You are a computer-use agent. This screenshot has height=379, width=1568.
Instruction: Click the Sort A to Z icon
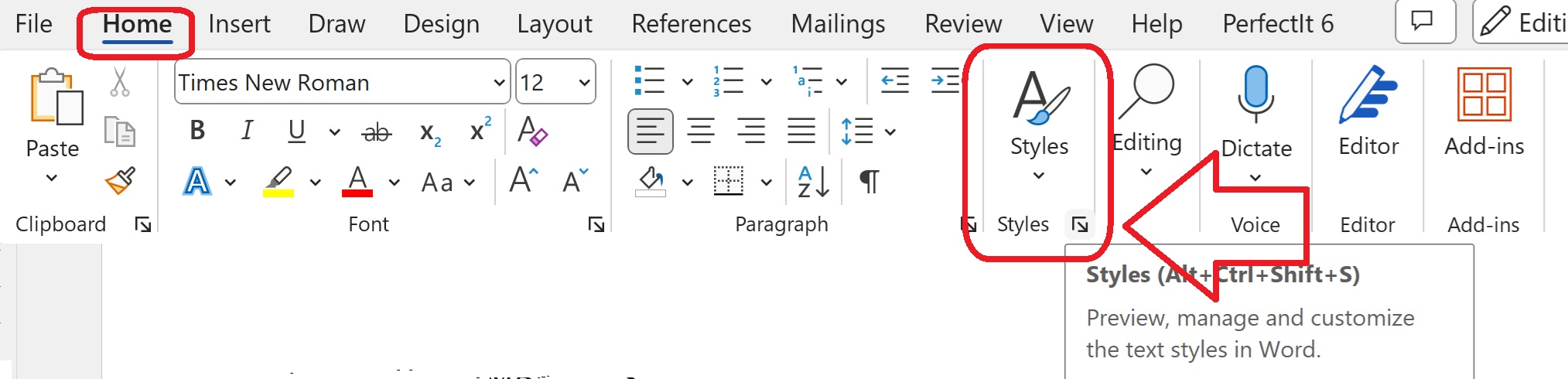pos(813,182)
